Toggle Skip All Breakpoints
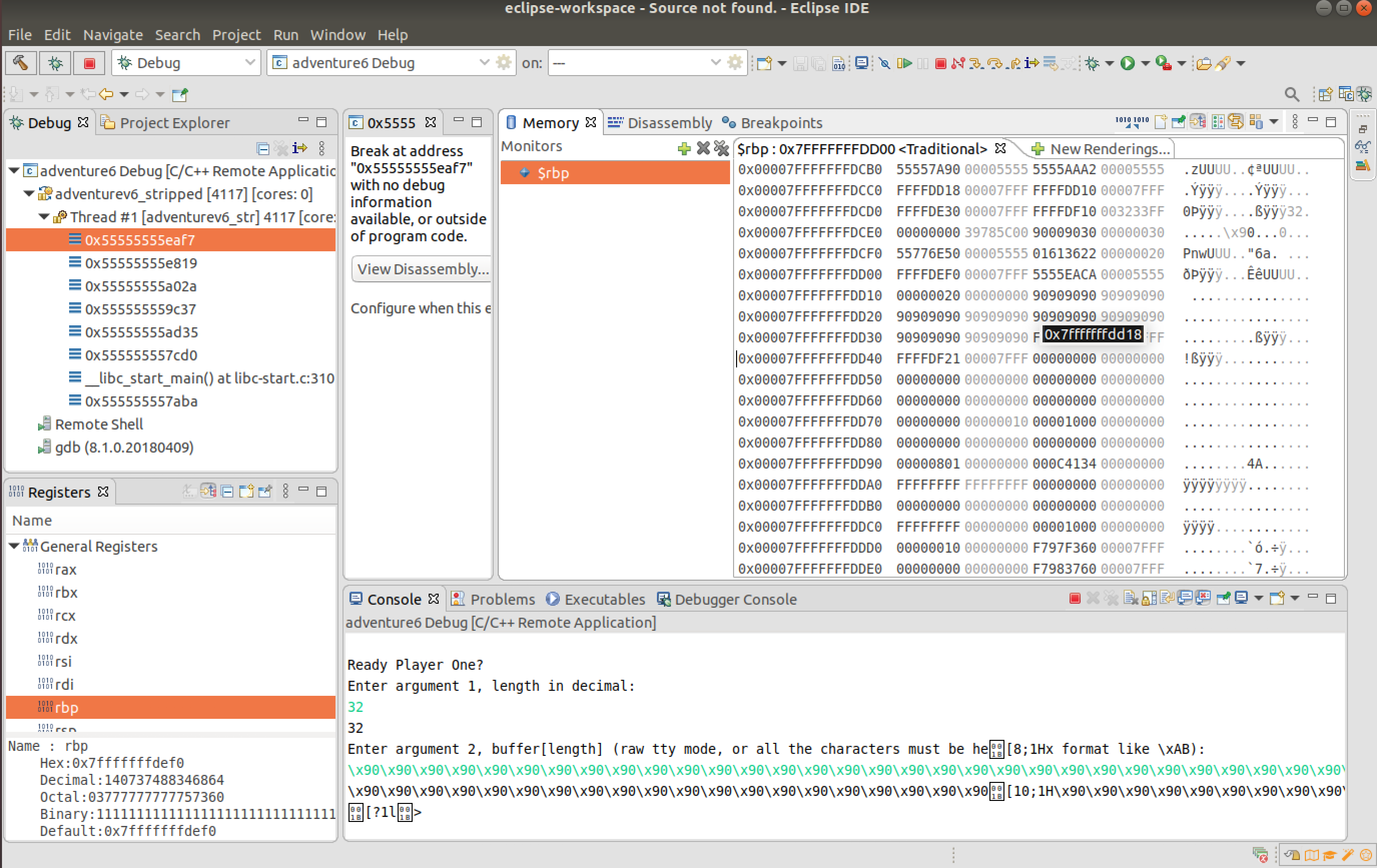 coord(885,63)
